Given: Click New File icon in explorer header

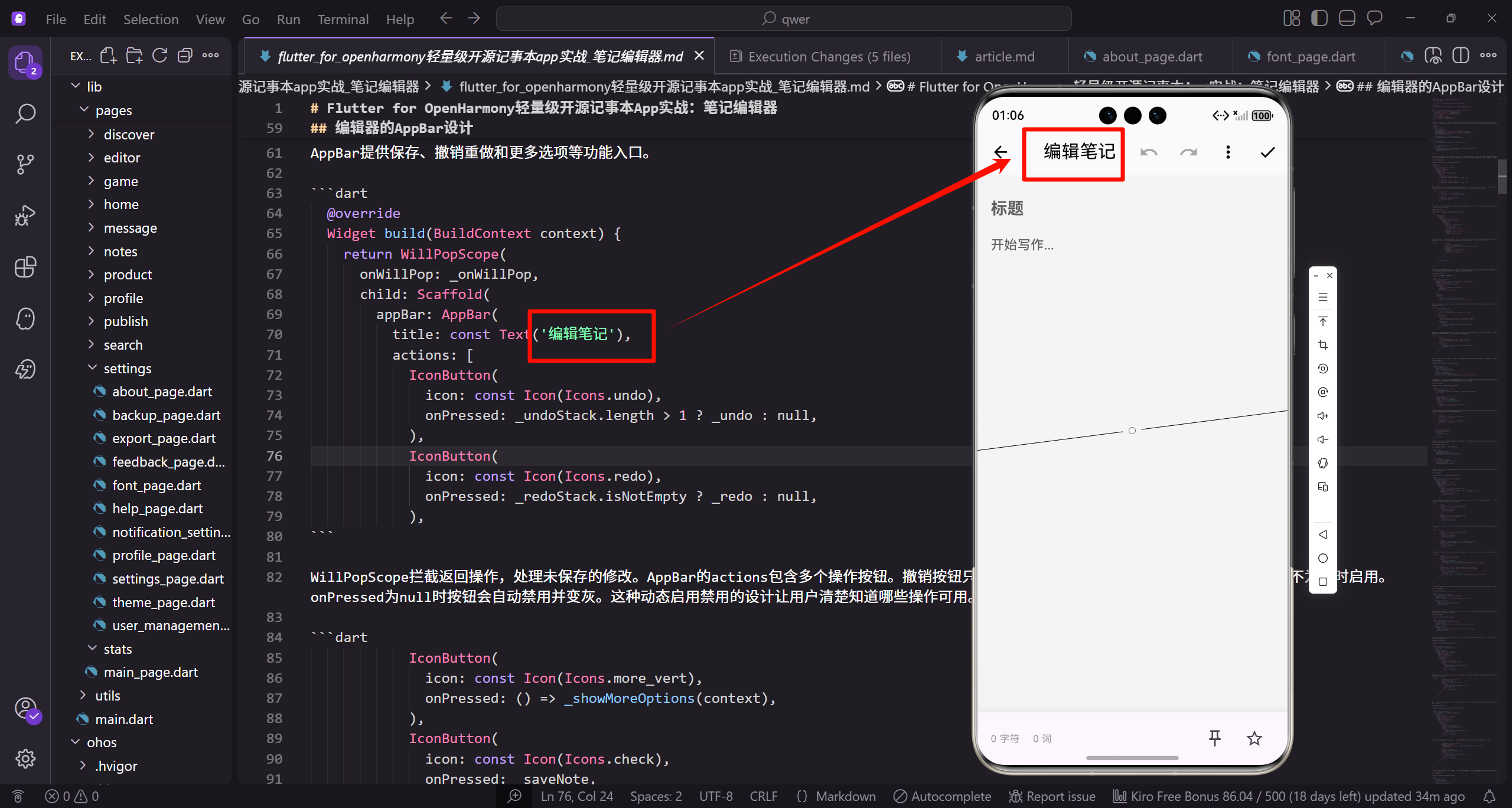Looking at the screenshot, I should 108,56.
